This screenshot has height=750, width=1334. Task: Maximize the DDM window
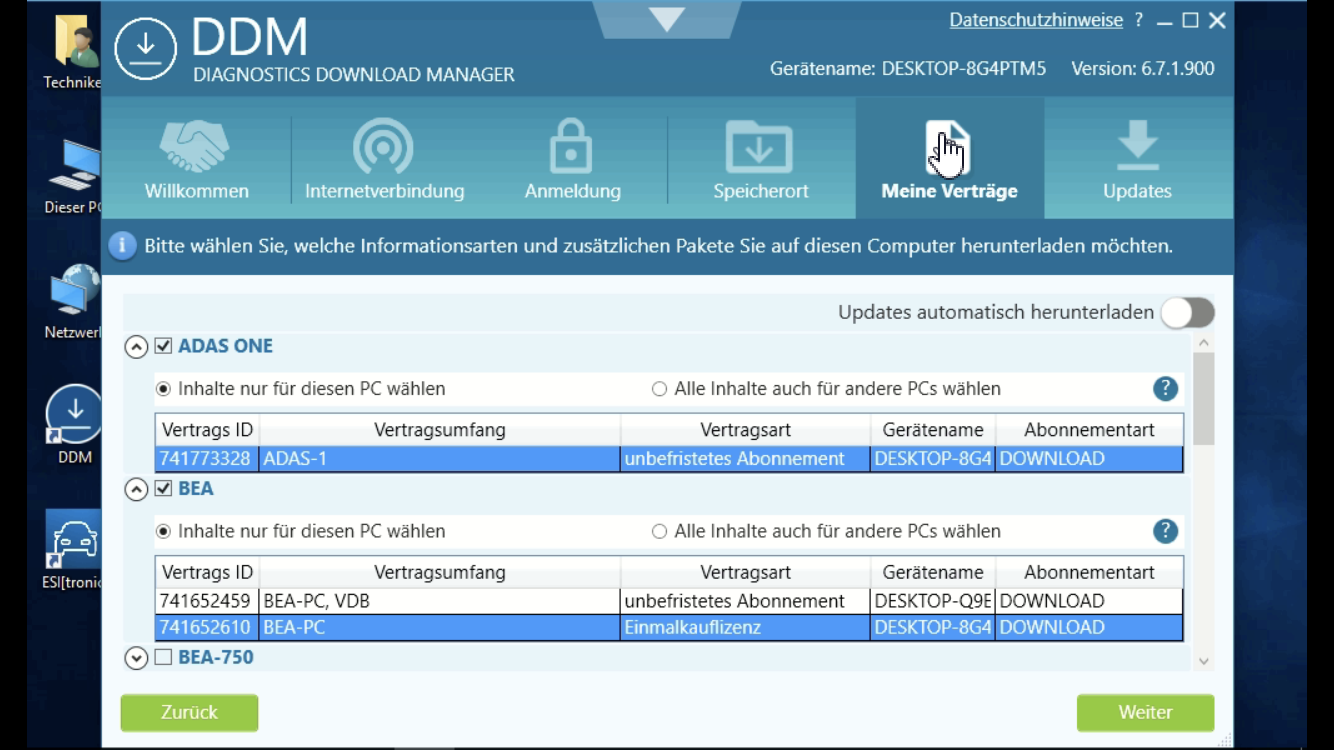(x=1190, y=20)
